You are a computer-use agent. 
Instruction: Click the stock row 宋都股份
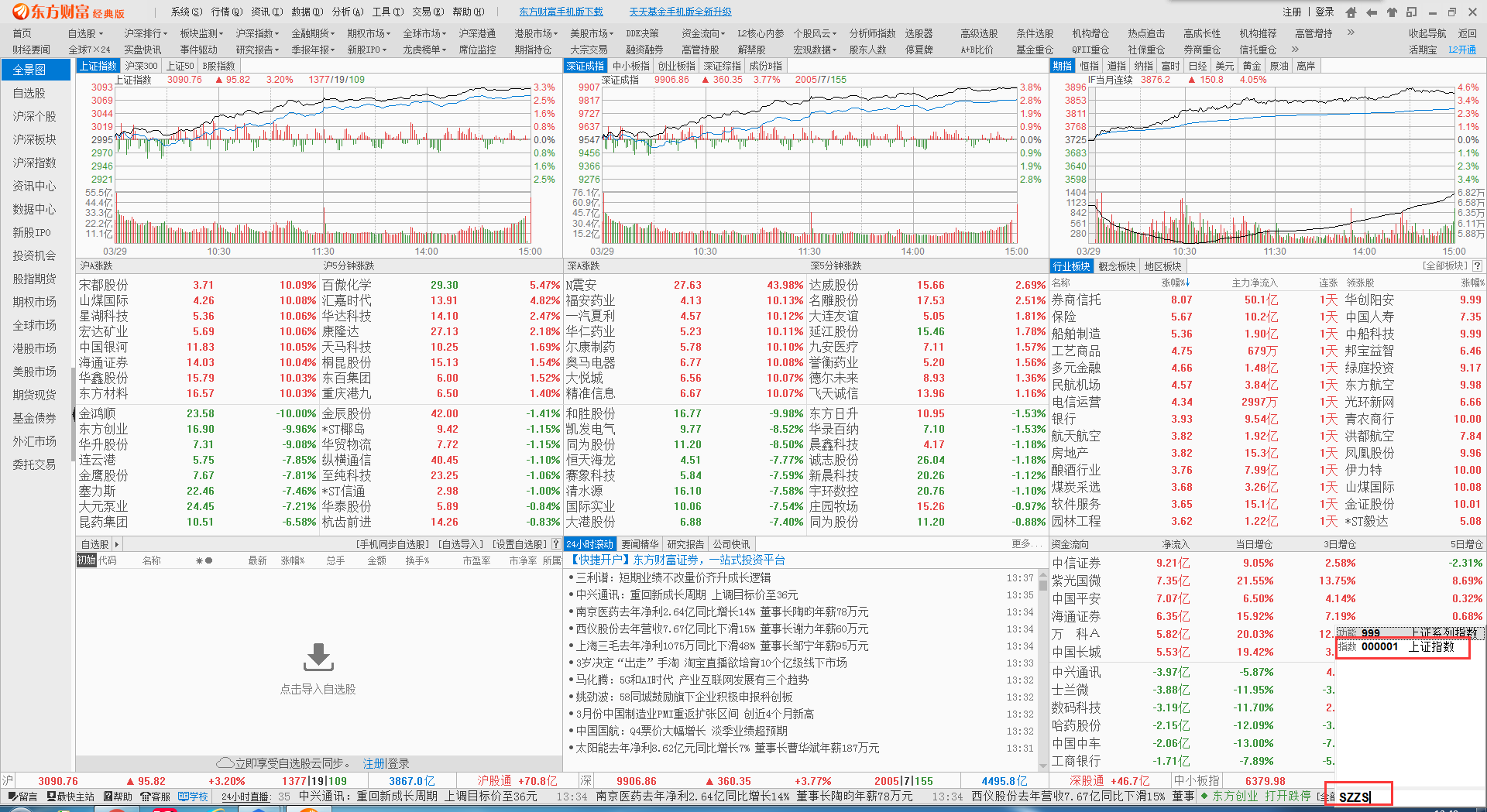(x=197, y=285)
